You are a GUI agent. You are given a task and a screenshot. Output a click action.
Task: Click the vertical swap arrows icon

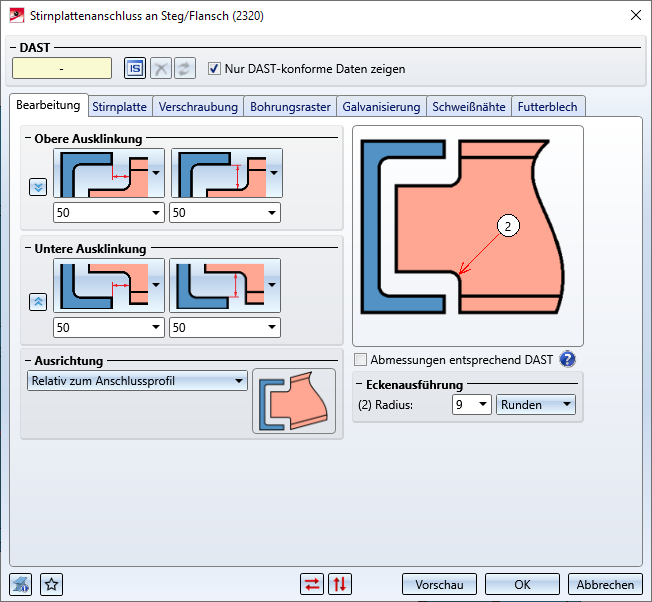341,584
